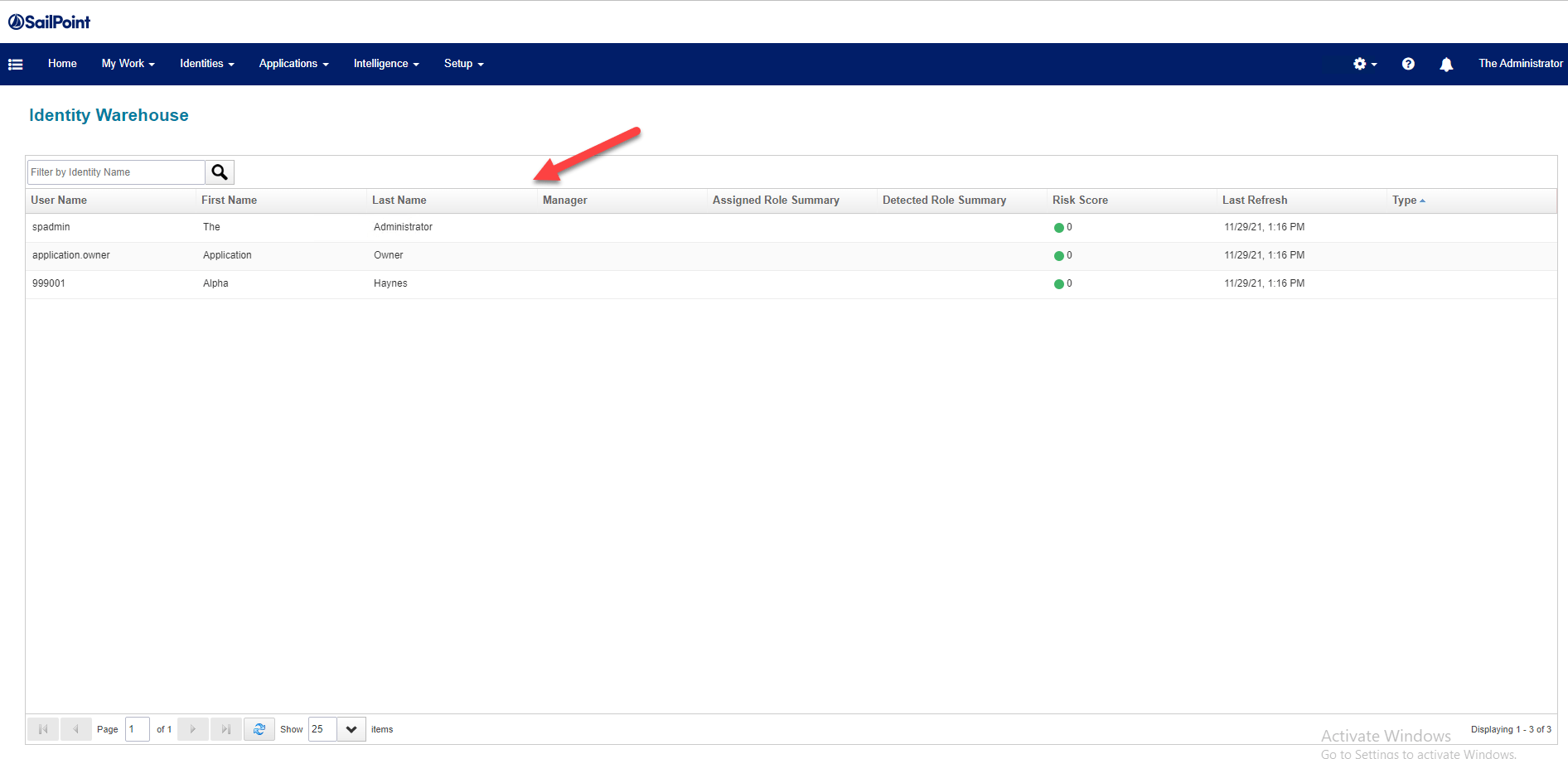Sort by User Name column
Image resolution: width=1568 pixels, height=759 pixels.
click(111, 201)
